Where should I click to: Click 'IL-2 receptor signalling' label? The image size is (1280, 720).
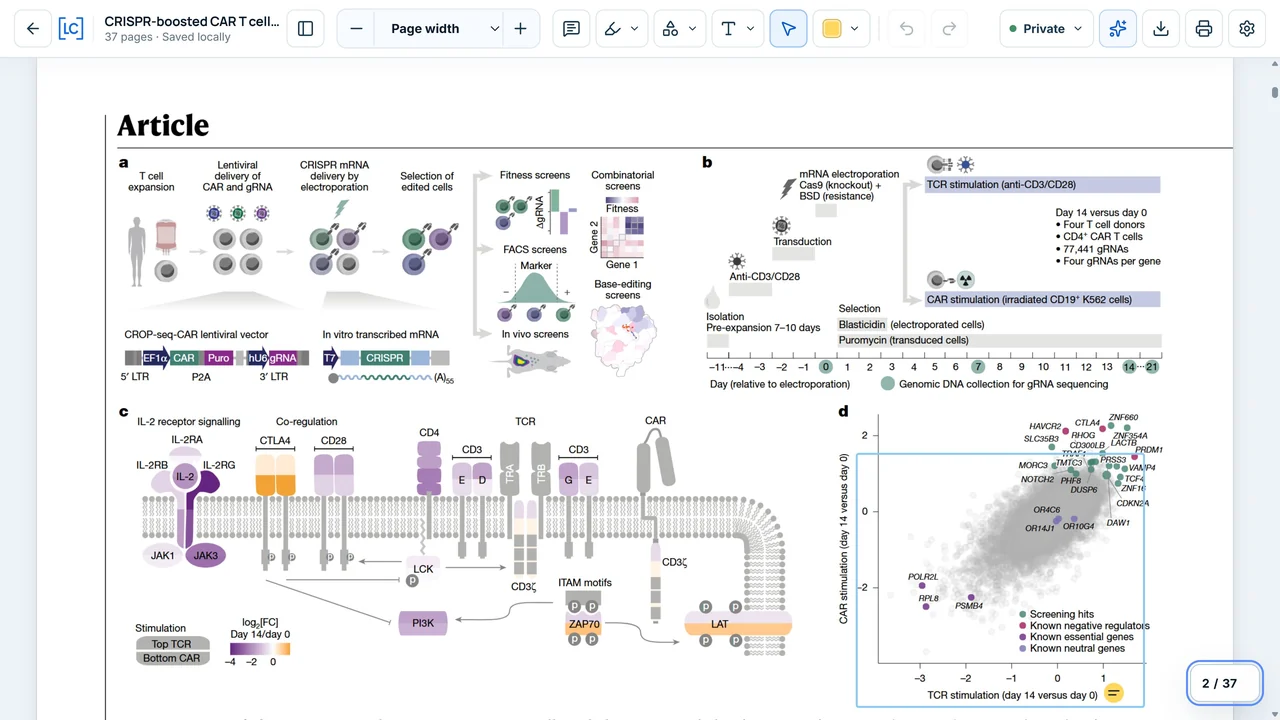coord(189,422)
